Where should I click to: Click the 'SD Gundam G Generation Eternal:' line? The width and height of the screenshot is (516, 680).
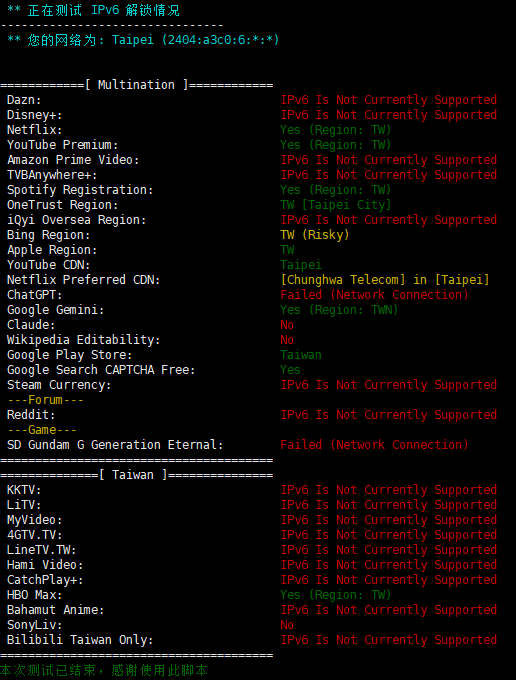coord(115,445)
